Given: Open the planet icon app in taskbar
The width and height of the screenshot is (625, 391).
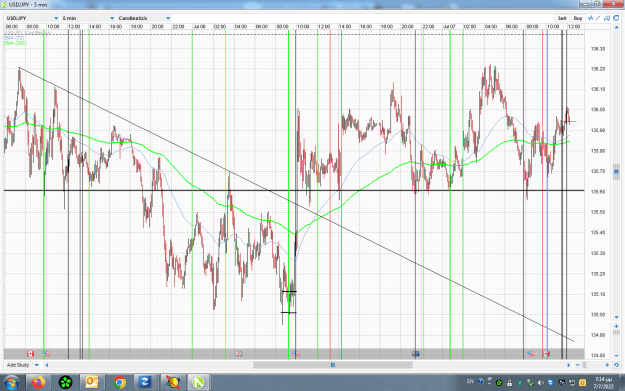Looking at the screenshot, I should (x=173, y=383).
